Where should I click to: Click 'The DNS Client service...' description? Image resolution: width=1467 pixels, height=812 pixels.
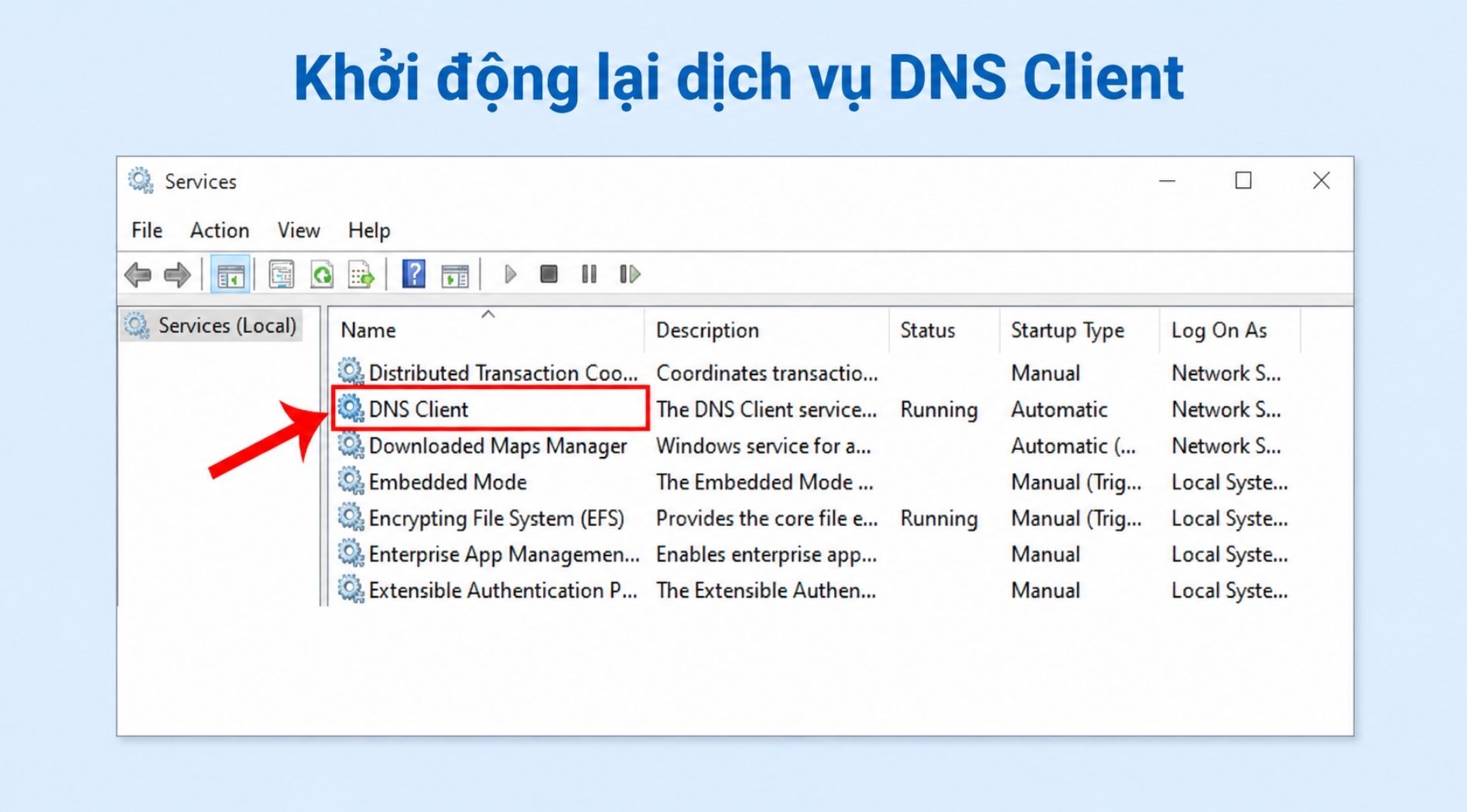coord(766,409)
